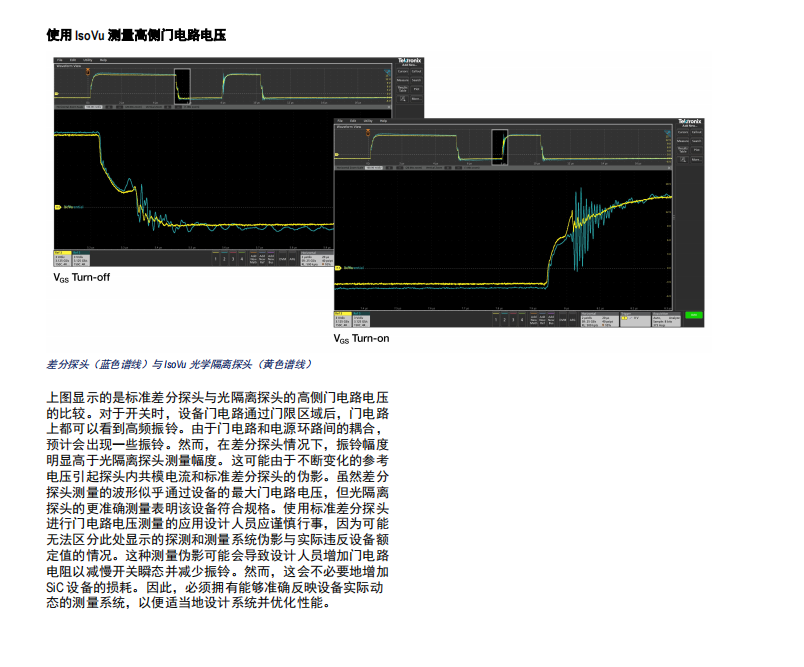Enable DVM in the Turn-off scope
The width and height of the screenshot is (804, 667).
[x=283, y=259]
